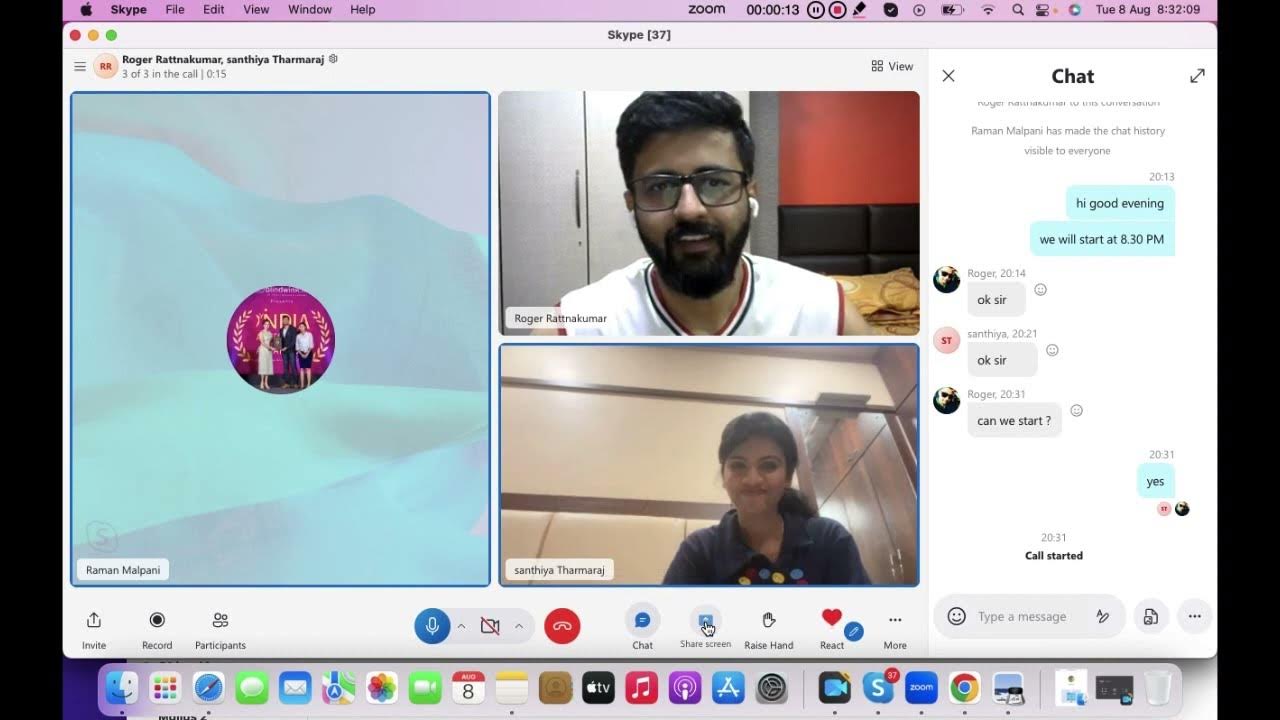Pause the zoom screen recording

[816, 9]
